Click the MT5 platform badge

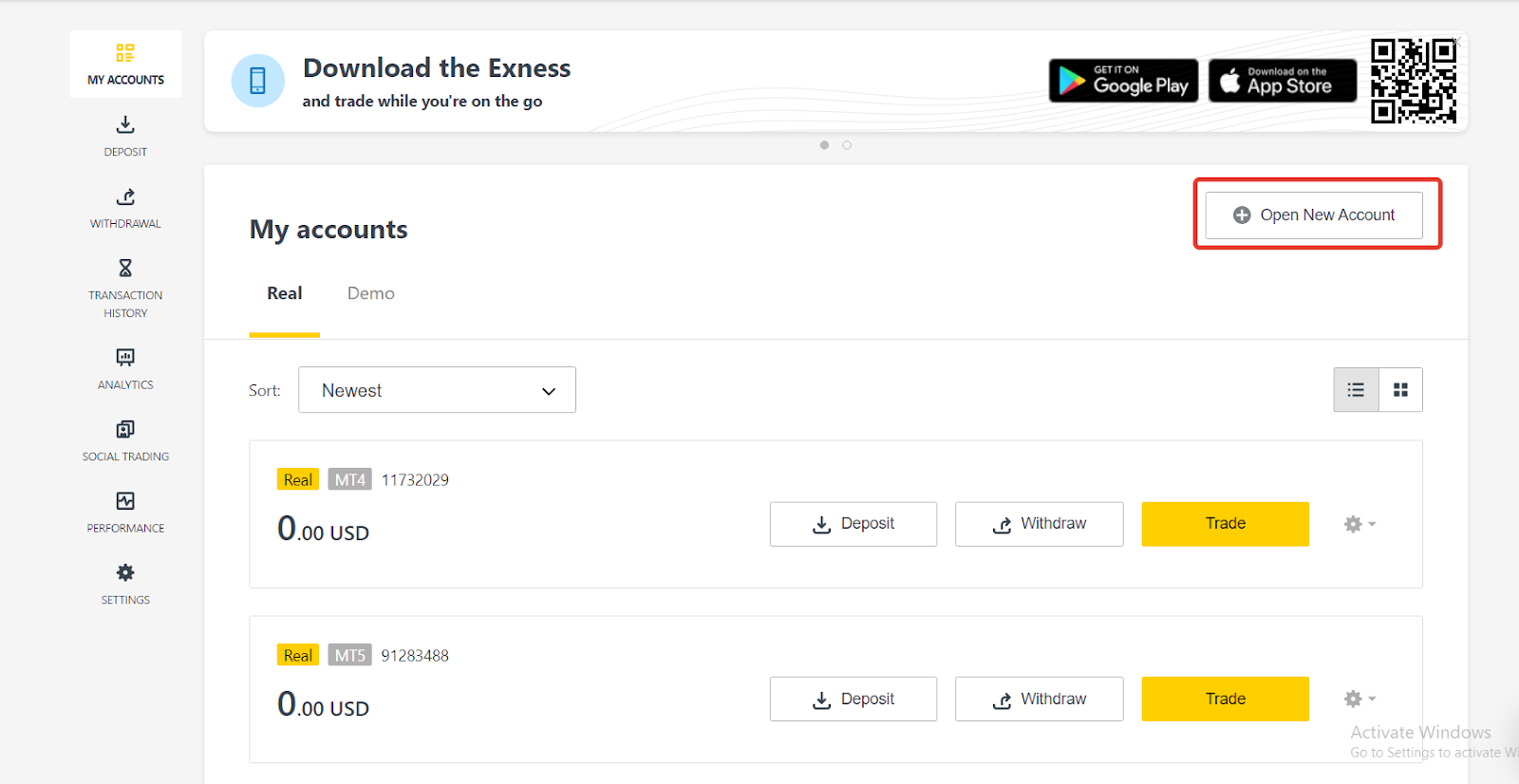coord(350,655)
